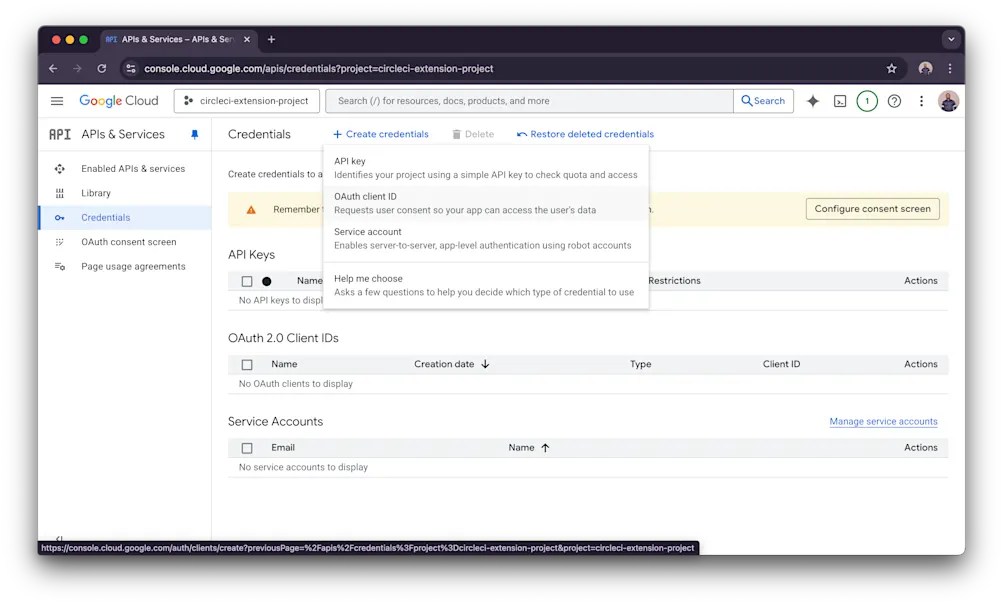
Task: Select all service accounts checkbox
Action: 247,448
